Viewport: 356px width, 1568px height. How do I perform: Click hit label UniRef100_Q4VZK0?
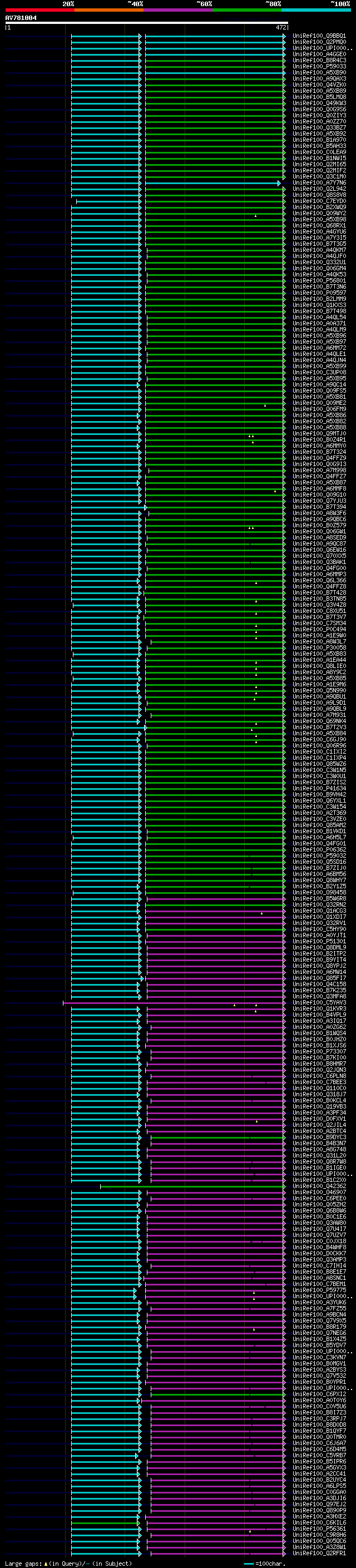coord(319,85)
